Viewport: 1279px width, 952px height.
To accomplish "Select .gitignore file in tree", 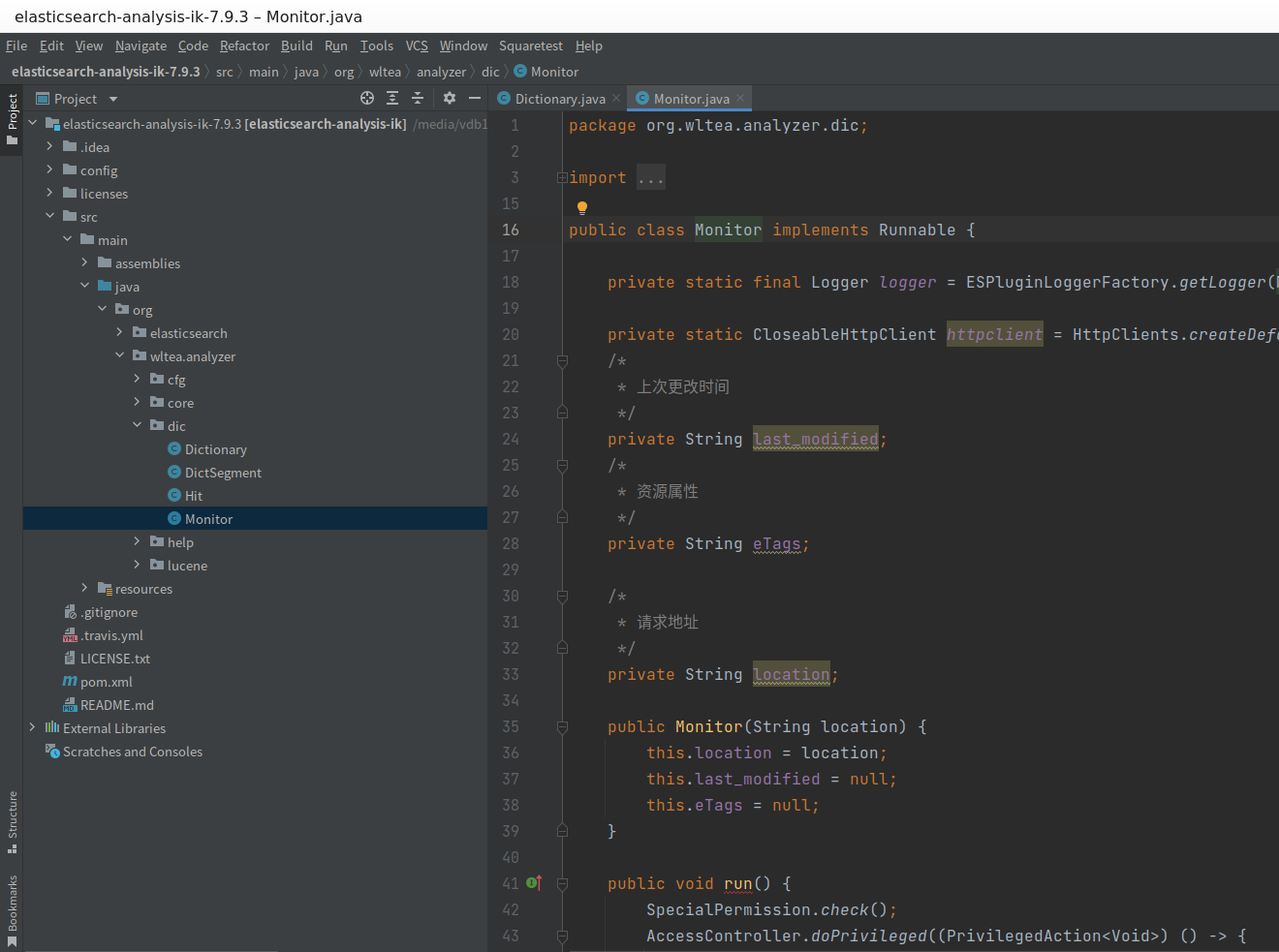I will point(109,612).
